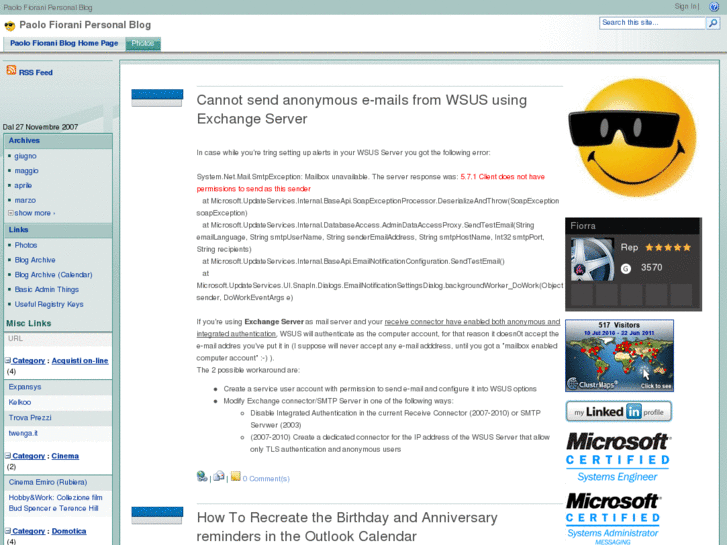Collapse the Domotica category group
The height and width of the screenshot is (545, 727).
tap(8, 531)
